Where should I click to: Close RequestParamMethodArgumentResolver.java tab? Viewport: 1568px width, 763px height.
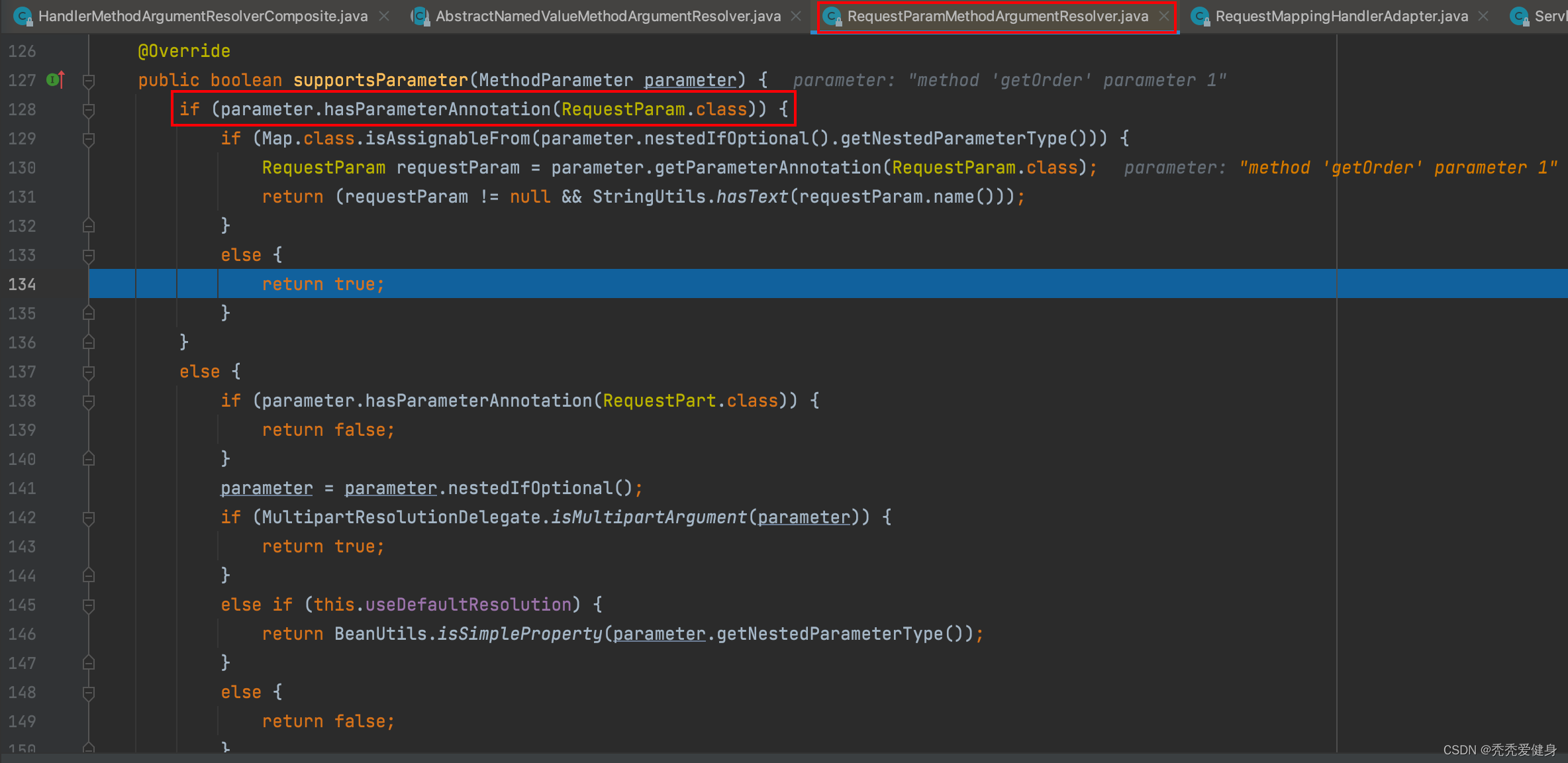pyautogui.click(x=1163, y=16)
